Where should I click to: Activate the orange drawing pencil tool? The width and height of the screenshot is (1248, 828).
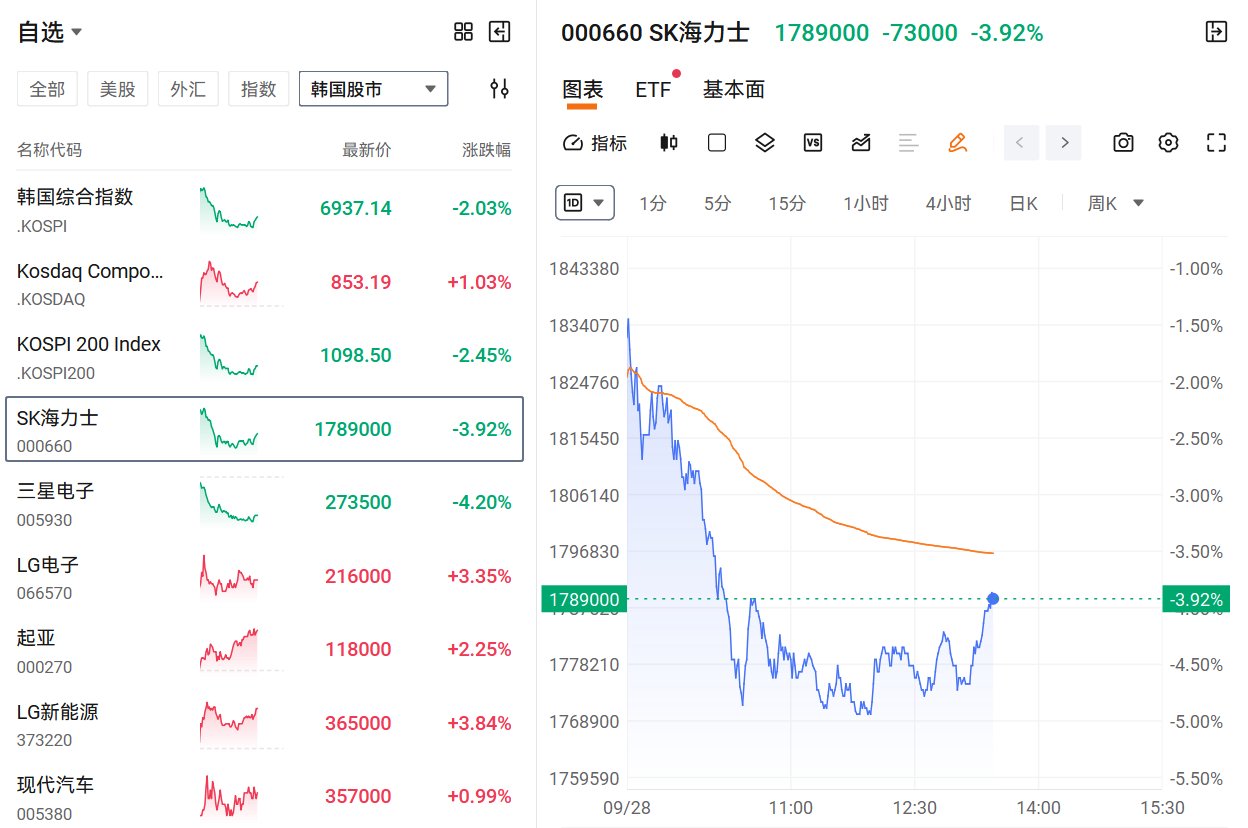[957, 143]
